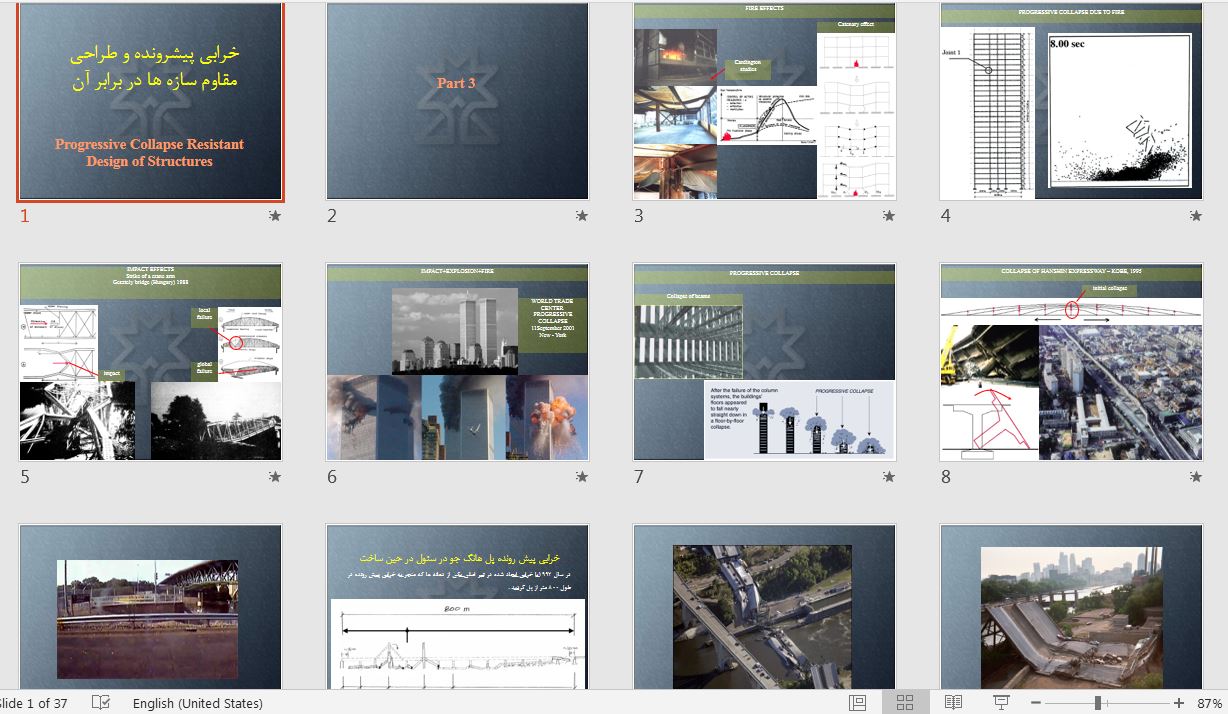Click the star icon under slide 6
Viewport: 1228px width, 714px height.
tap(582, 477)
